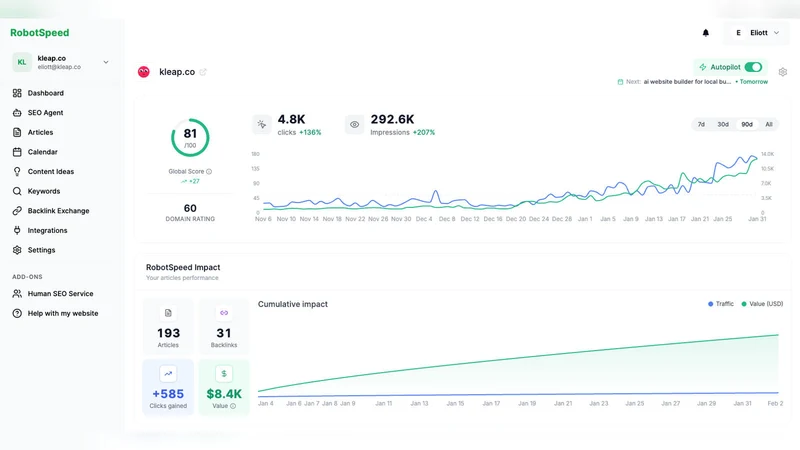The image size is (800, 450).
Task: Click the Integrations plug icon
Action: pos(17,231)
